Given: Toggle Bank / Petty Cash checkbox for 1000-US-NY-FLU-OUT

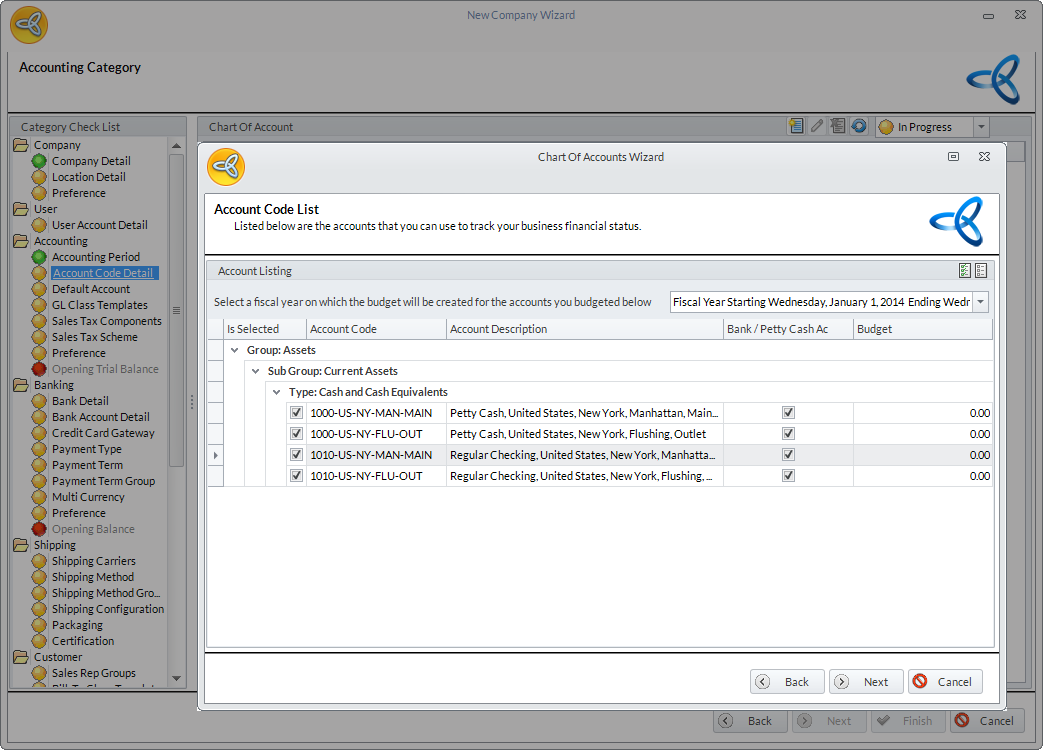Looking at the screenshot, I should coord(788,434).
